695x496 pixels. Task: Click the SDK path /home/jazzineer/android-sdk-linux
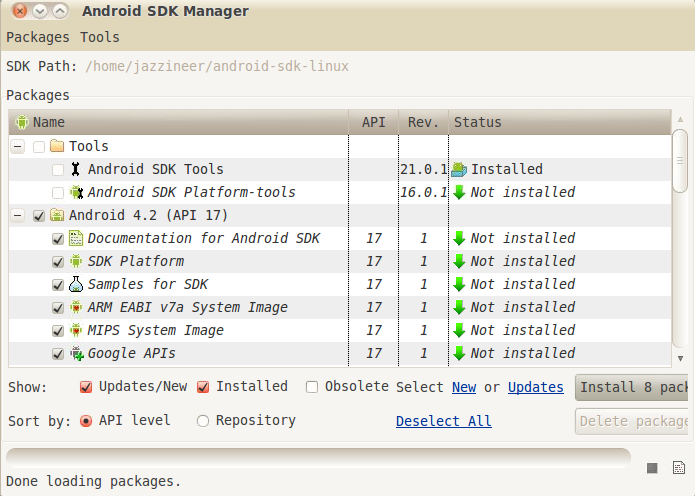click(x=217, y=66)
